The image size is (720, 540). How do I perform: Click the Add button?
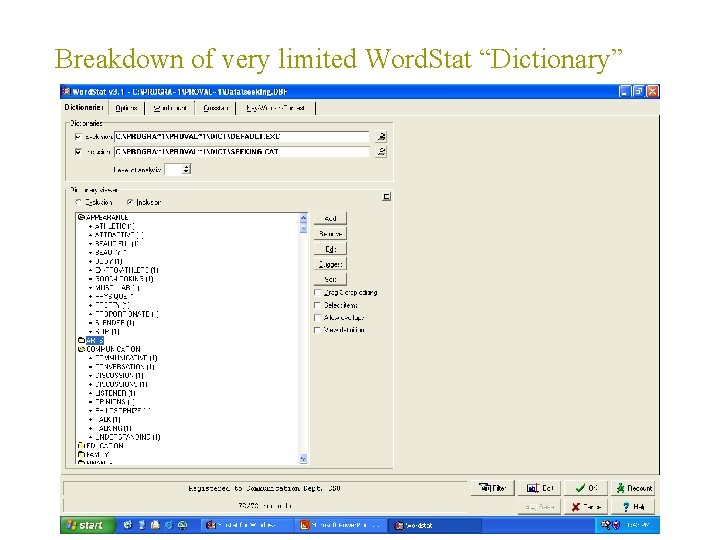(x=330, y=219)
